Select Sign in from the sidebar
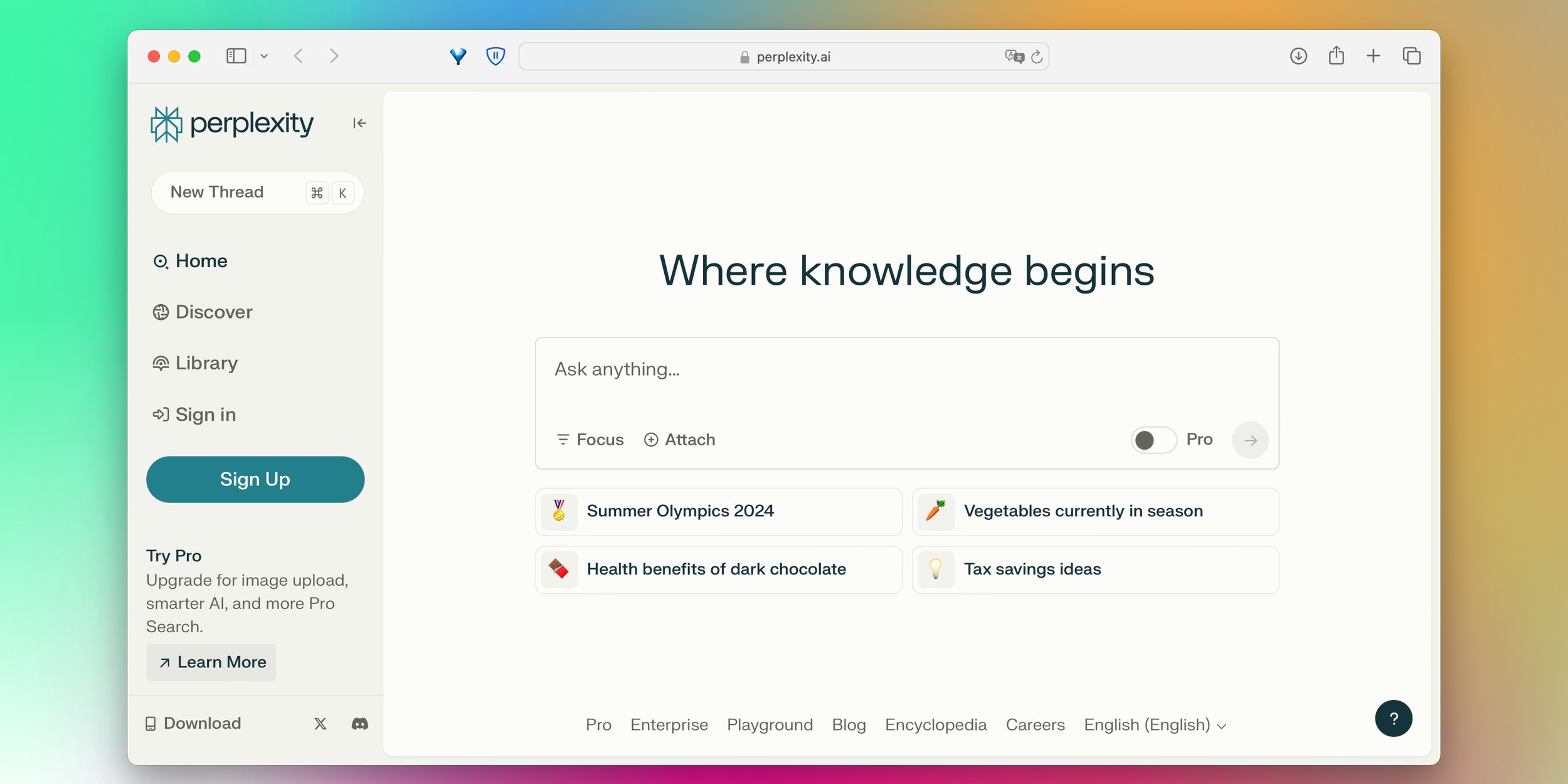1568x784 pixels. tap(194, 415)
